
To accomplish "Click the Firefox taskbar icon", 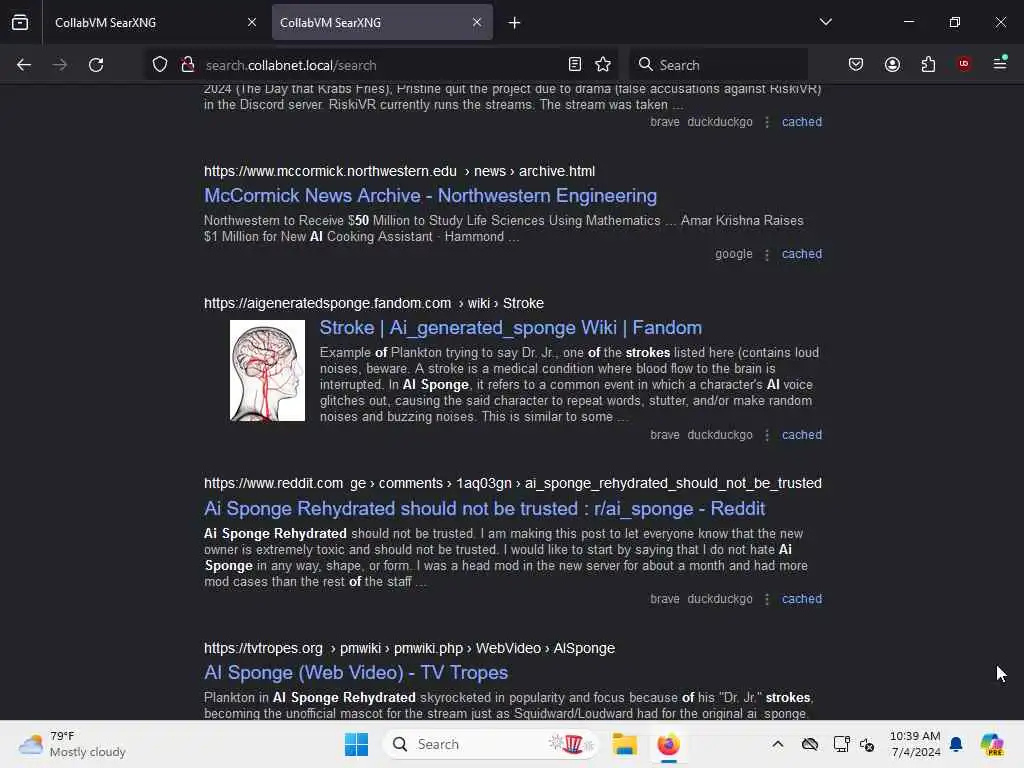I will 668,744.
